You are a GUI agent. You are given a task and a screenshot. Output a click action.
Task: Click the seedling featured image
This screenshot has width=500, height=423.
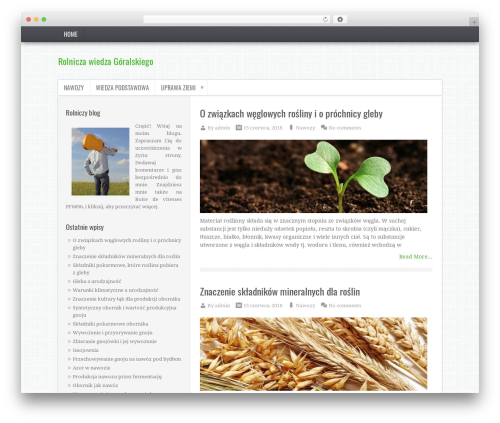(313, 176)
